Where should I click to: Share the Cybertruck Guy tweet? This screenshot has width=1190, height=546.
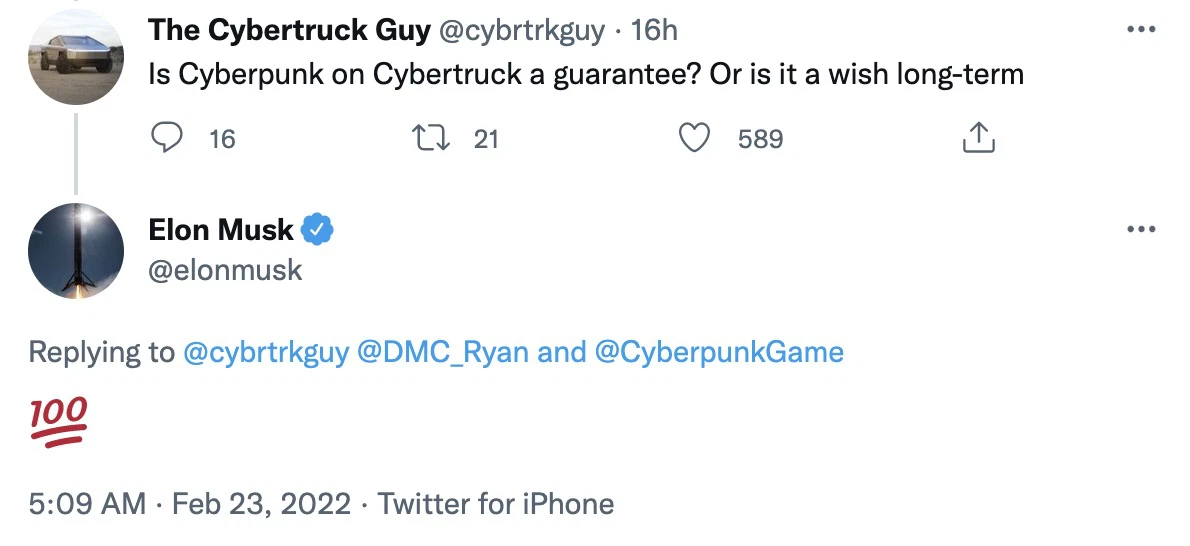pos(978,138)
